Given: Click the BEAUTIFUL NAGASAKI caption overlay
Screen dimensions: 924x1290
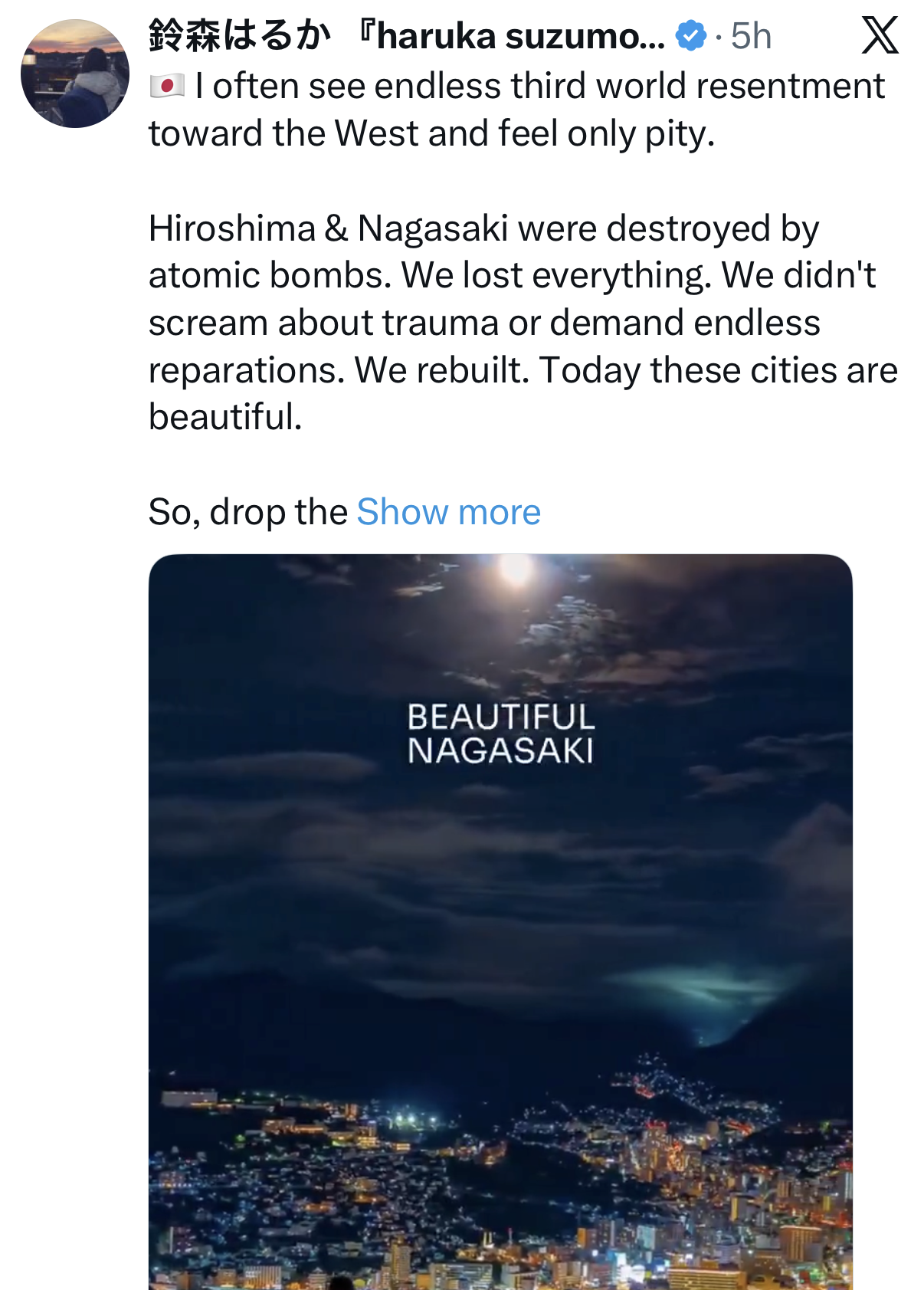Looking at the screenshot, I should coord(500,734).
